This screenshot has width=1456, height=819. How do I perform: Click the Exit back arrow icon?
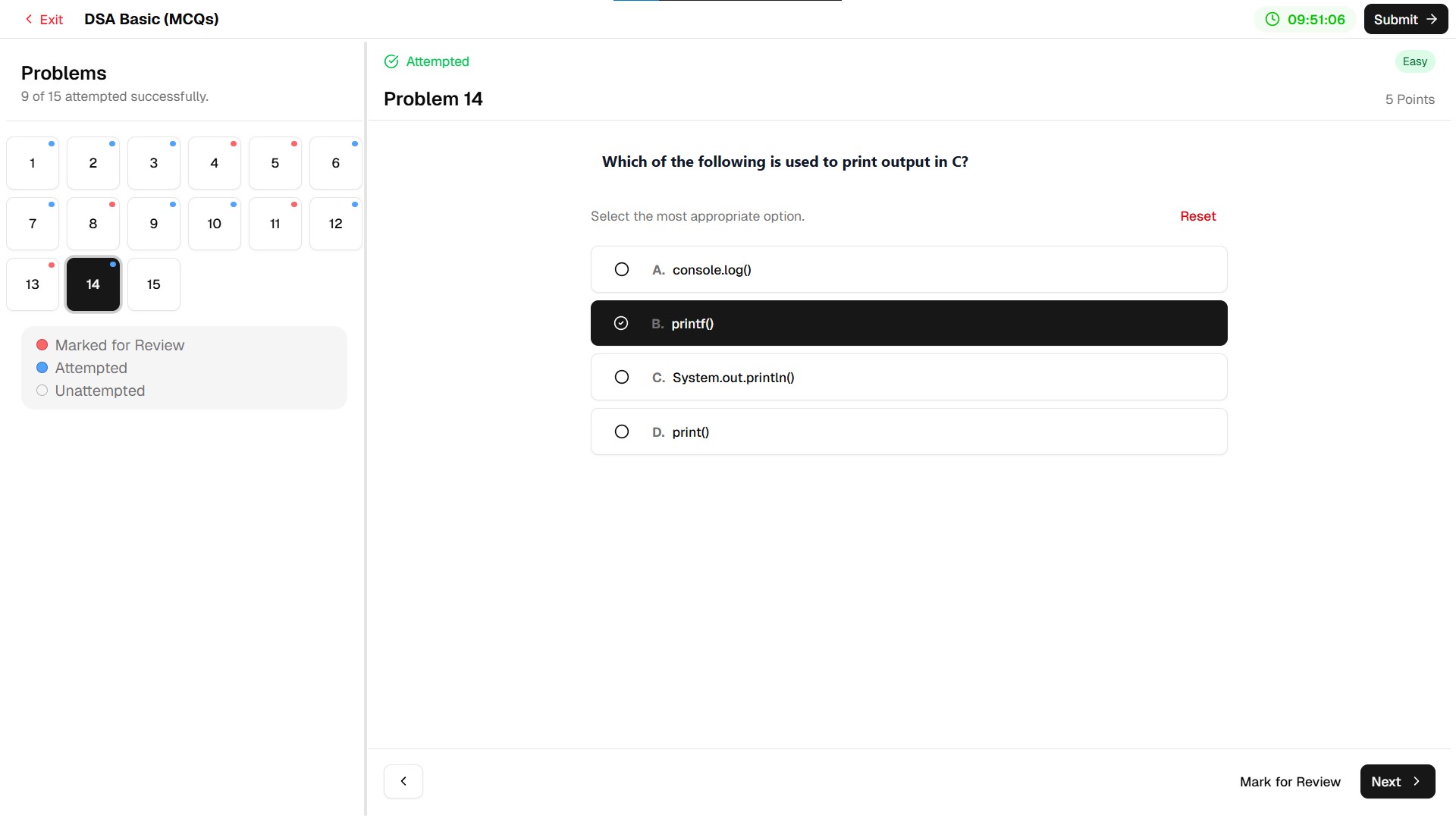pos(29,19)
